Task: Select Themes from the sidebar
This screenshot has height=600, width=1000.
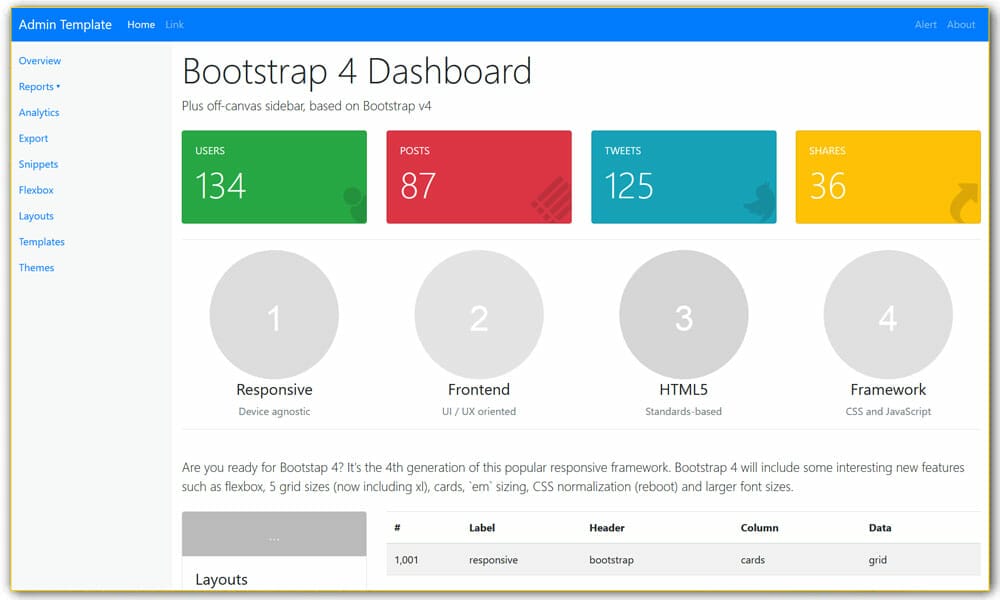Action: tap(36, 267)
